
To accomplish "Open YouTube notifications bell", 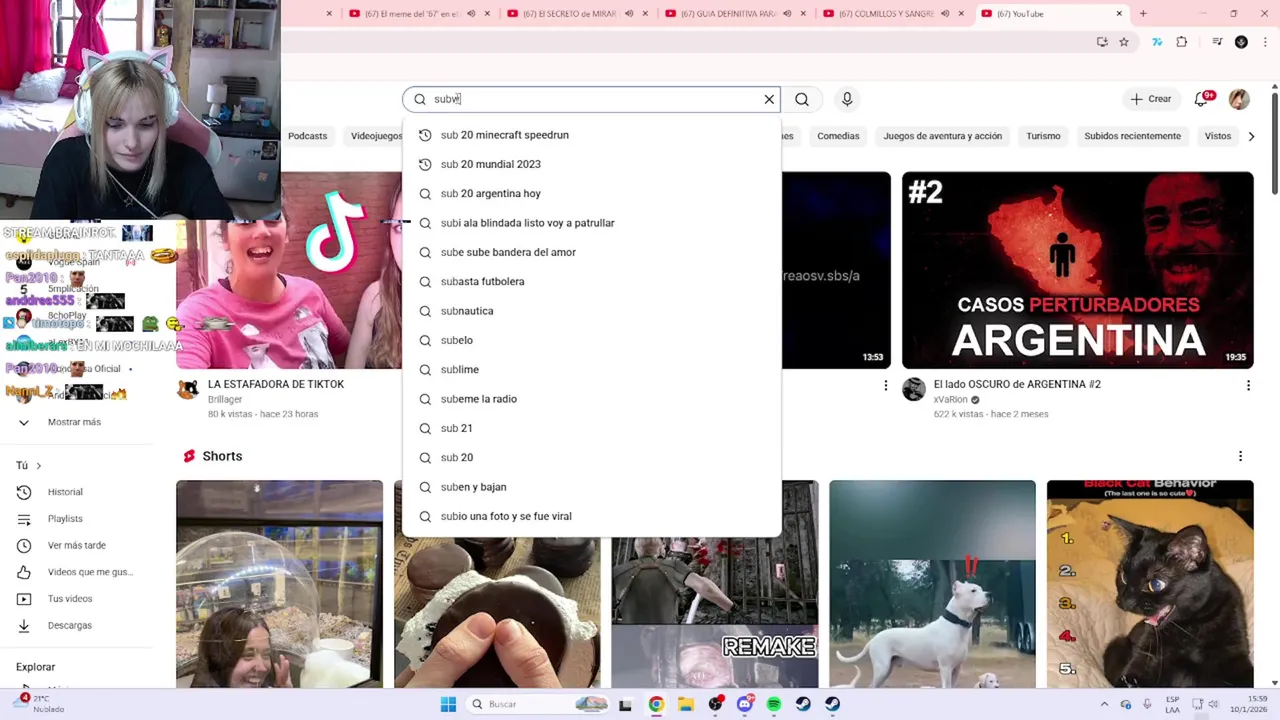I will tap(1202, 99).
